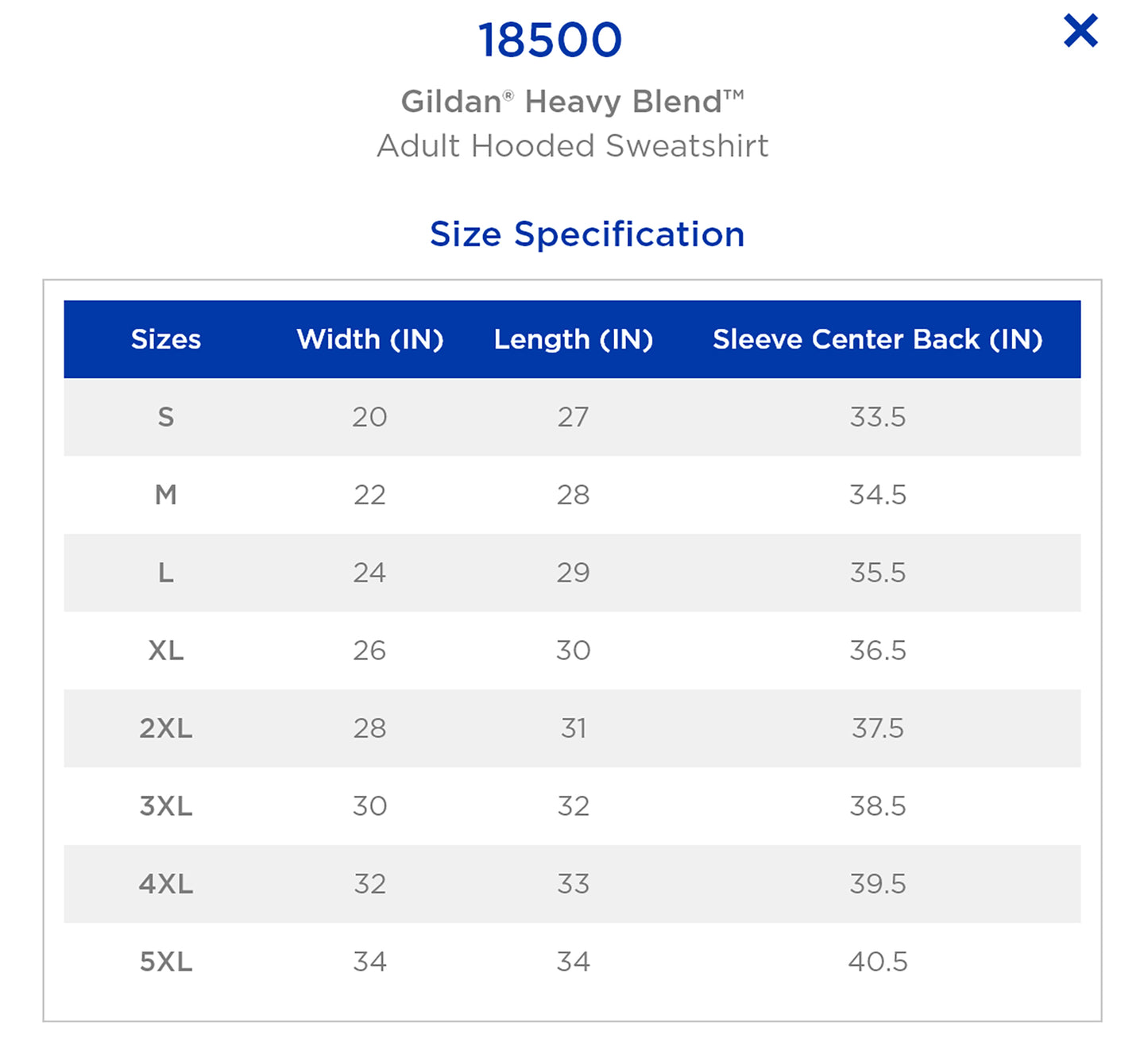This screenshot has width=1148, height=1050.
Task: Click the Gildan Heavy Blend title text
Action: click(572, 102)
